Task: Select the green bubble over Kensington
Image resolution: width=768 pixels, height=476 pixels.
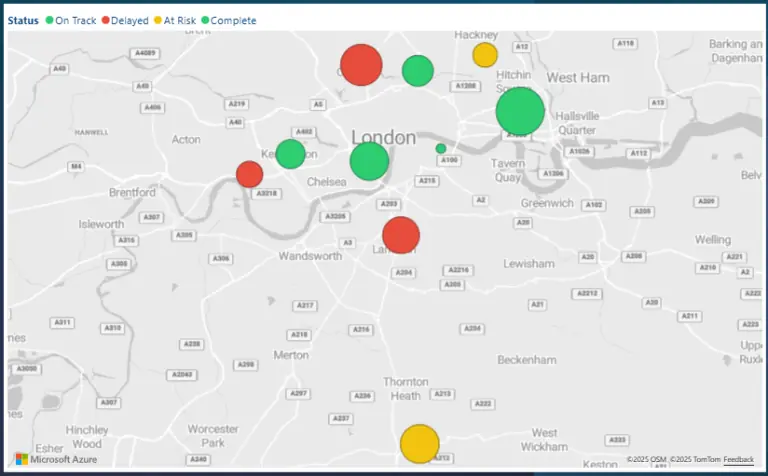Action: [x=290, y=154]
